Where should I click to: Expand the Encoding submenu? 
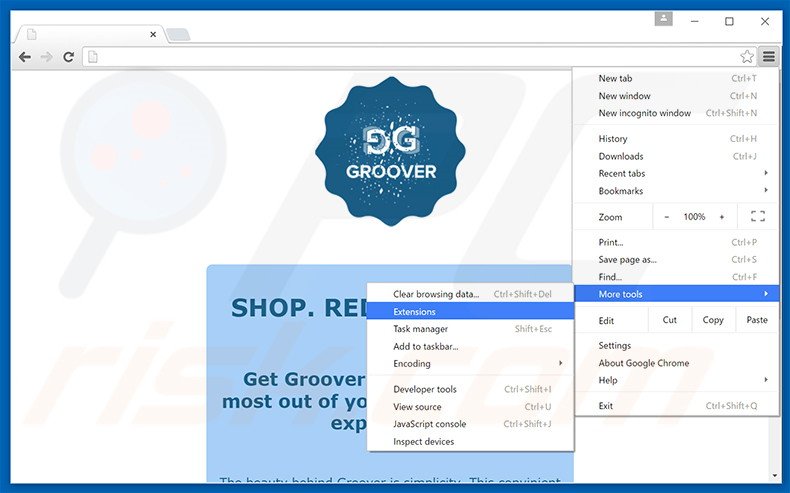(x=471, y=364)
